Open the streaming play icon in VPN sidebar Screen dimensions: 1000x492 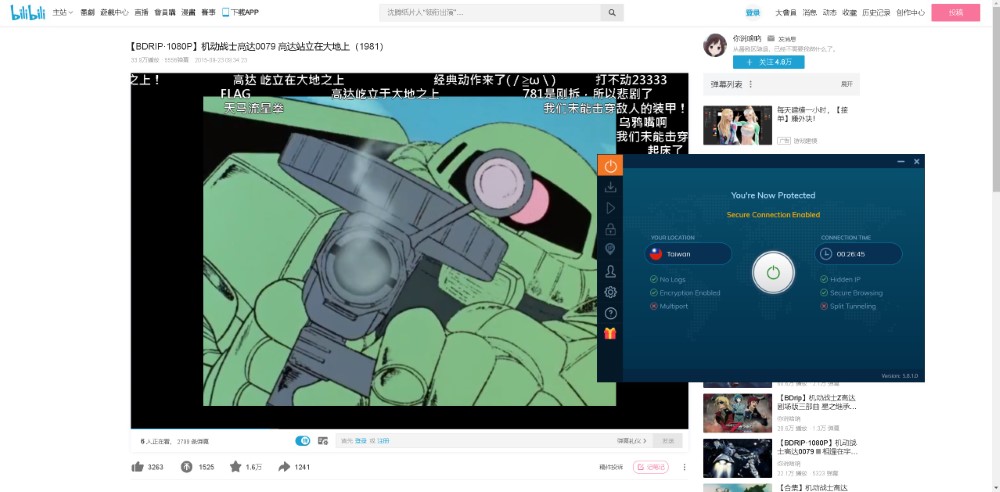[x=610, y=208]
